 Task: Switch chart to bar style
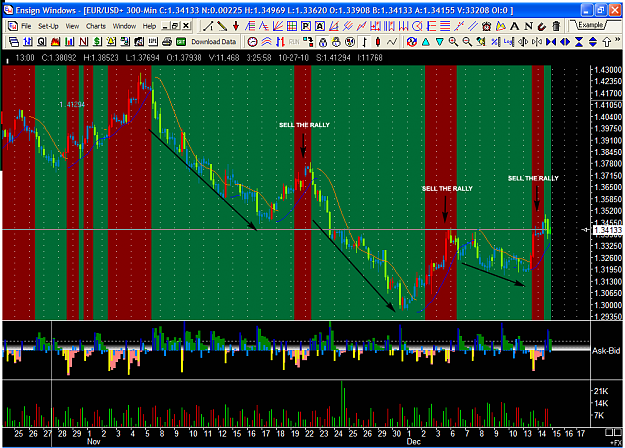364,42
